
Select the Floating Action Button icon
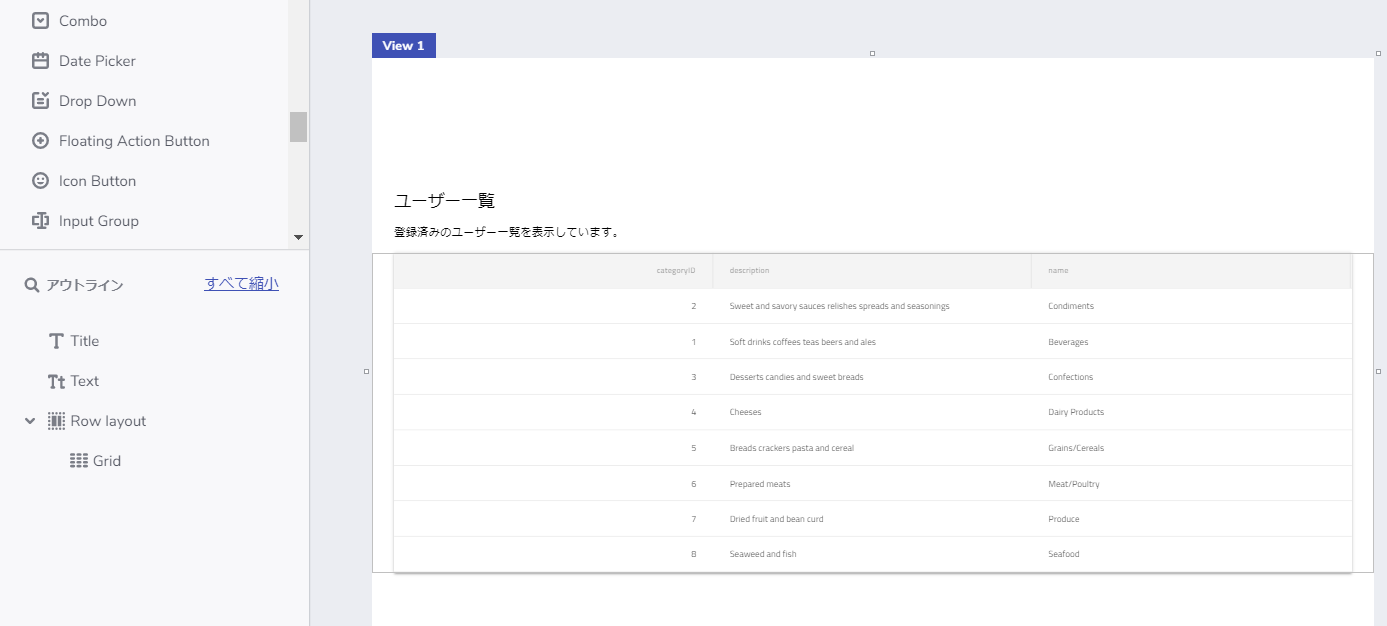(41, 140)
